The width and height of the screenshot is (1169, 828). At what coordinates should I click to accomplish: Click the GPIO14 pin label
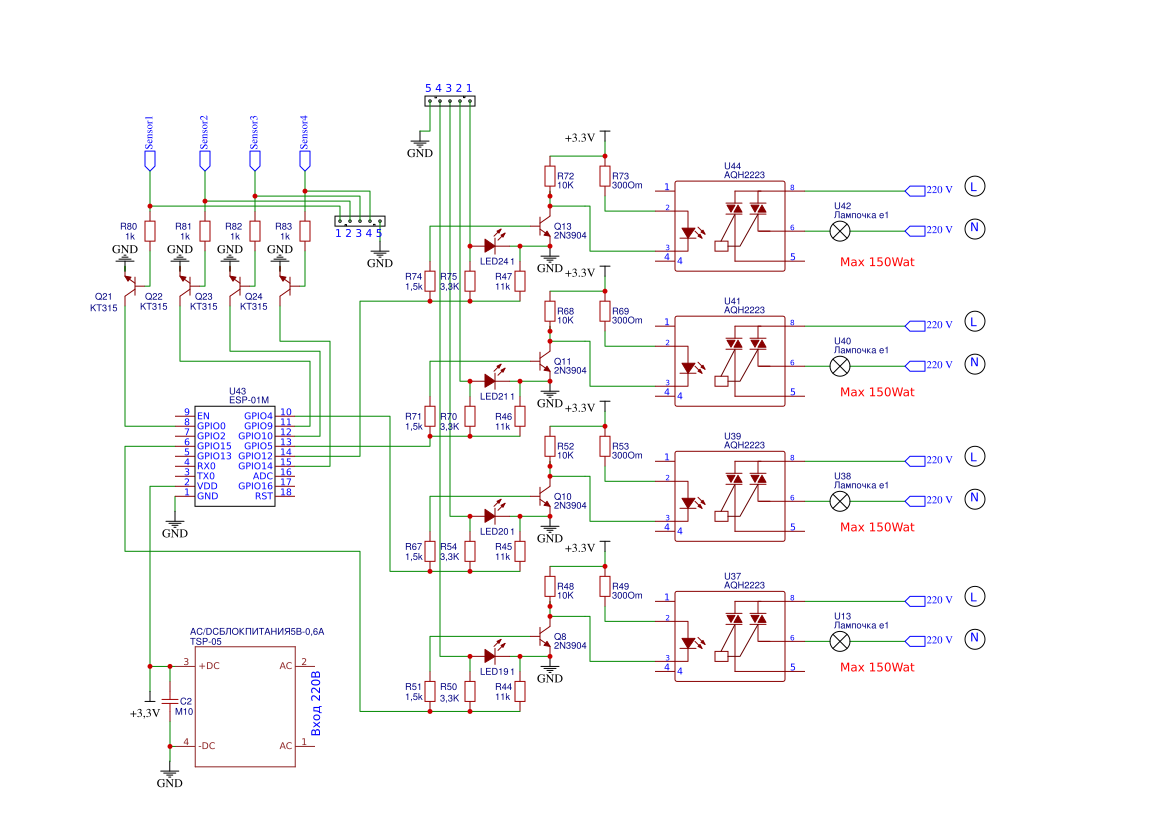click(256, 466)
